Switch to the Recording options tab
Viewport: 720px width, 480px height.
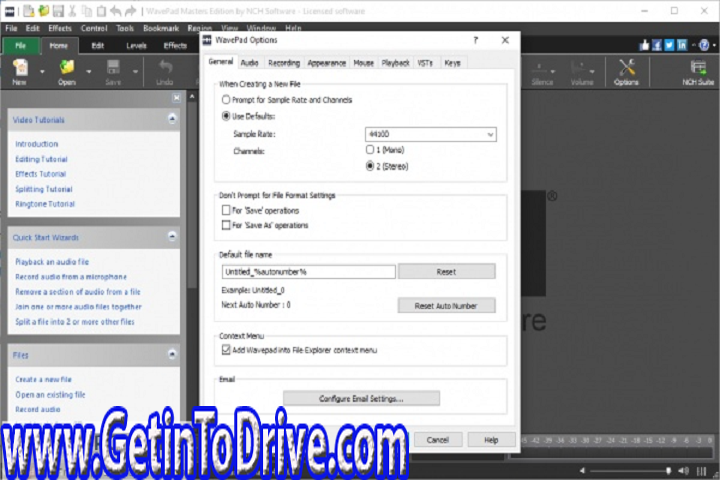coord(284,63)
